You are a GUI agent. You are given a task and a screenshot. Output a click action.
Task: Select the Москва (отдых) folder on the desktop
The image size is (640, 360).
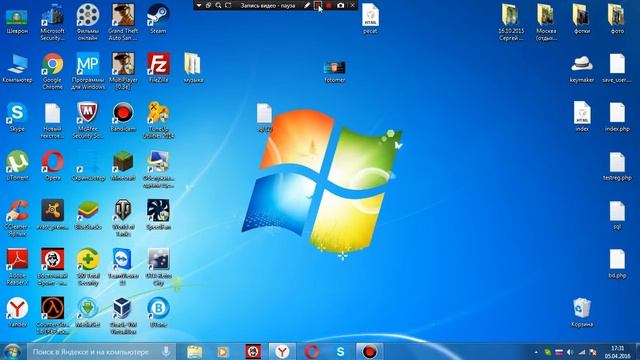(546, 22)
